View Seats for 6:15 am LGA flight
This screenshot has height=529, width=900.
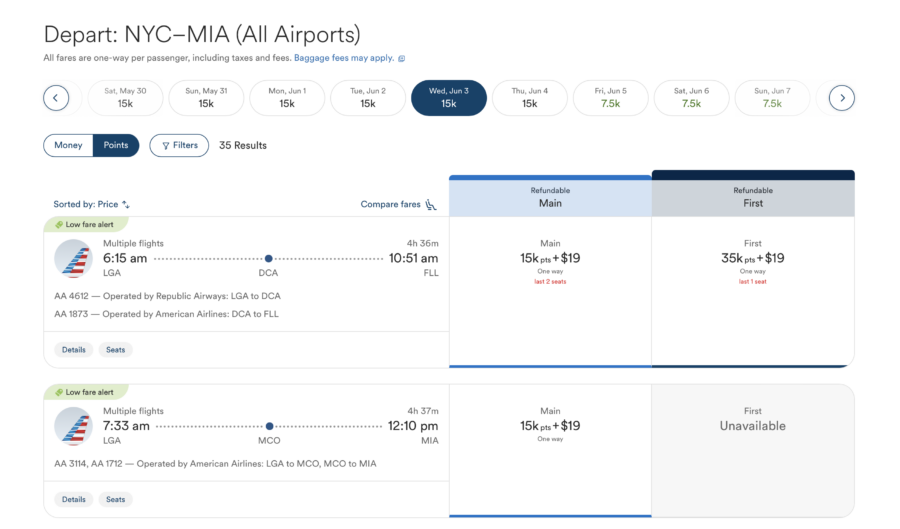pos(115,350)
